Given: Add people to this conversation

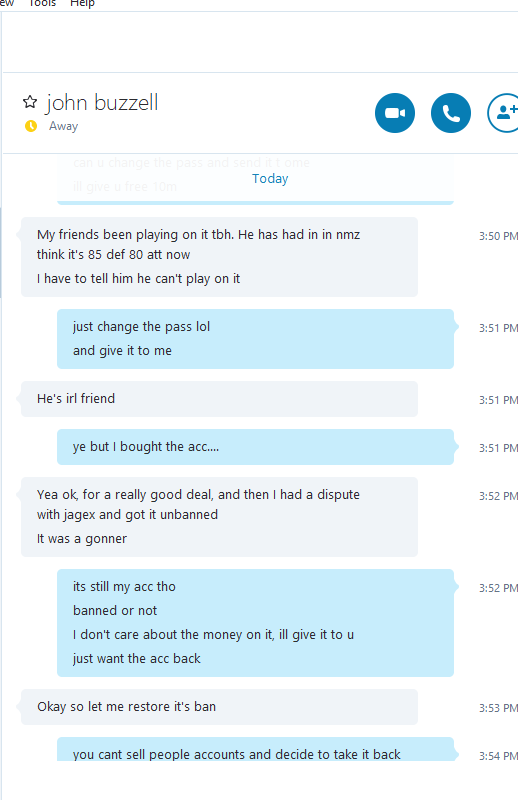Looking at the screenshot, I should [x=504, y=113].
